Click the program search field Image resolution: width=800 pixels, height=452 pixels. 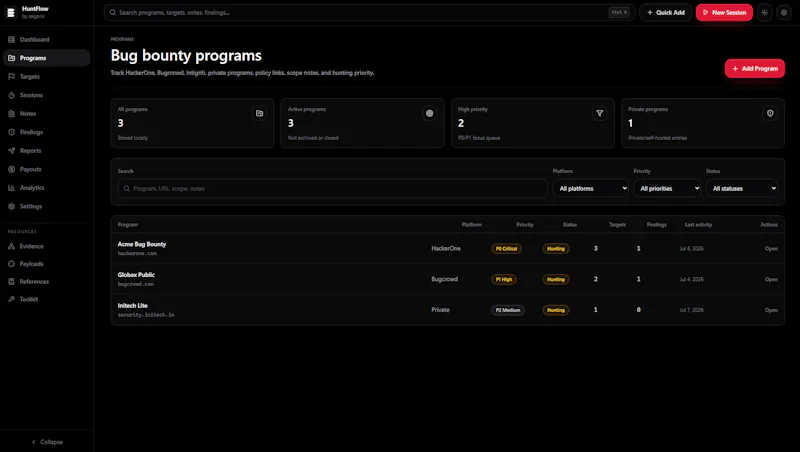[x=333, y=188]
